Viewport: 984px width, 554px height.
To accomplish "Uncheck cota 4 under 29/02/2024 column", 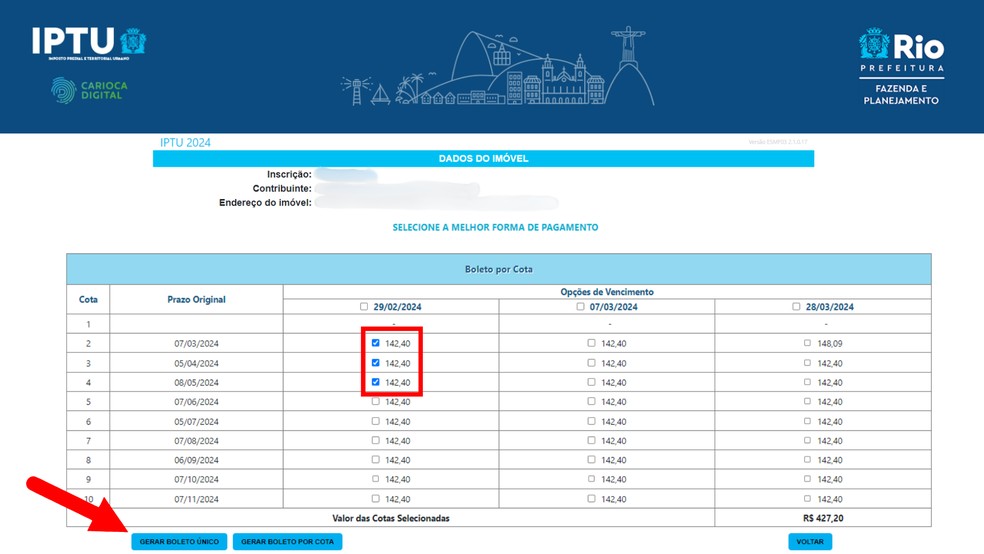I will (x=375, y=382).
